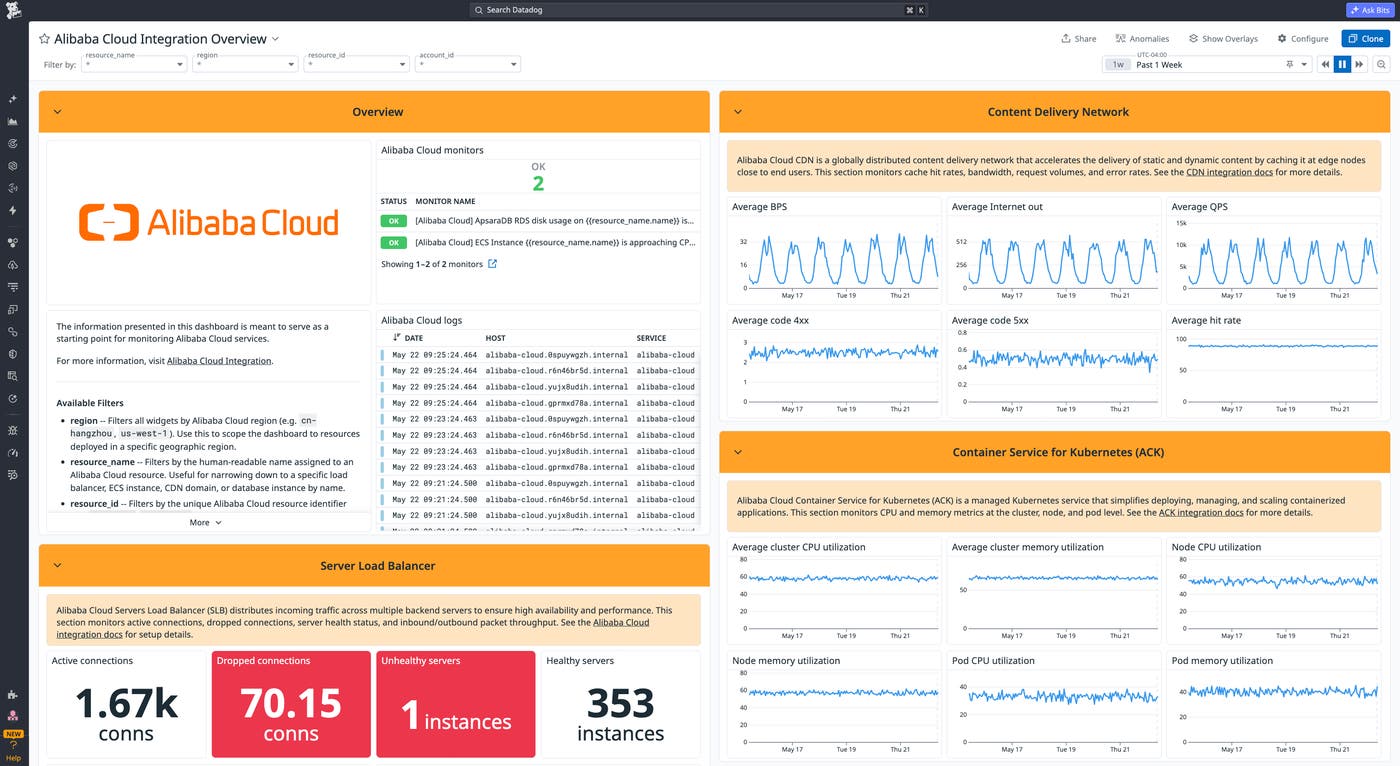Open the CDN integration docs link
Screen dimensions: 1400x766
tap(1229, 172)
